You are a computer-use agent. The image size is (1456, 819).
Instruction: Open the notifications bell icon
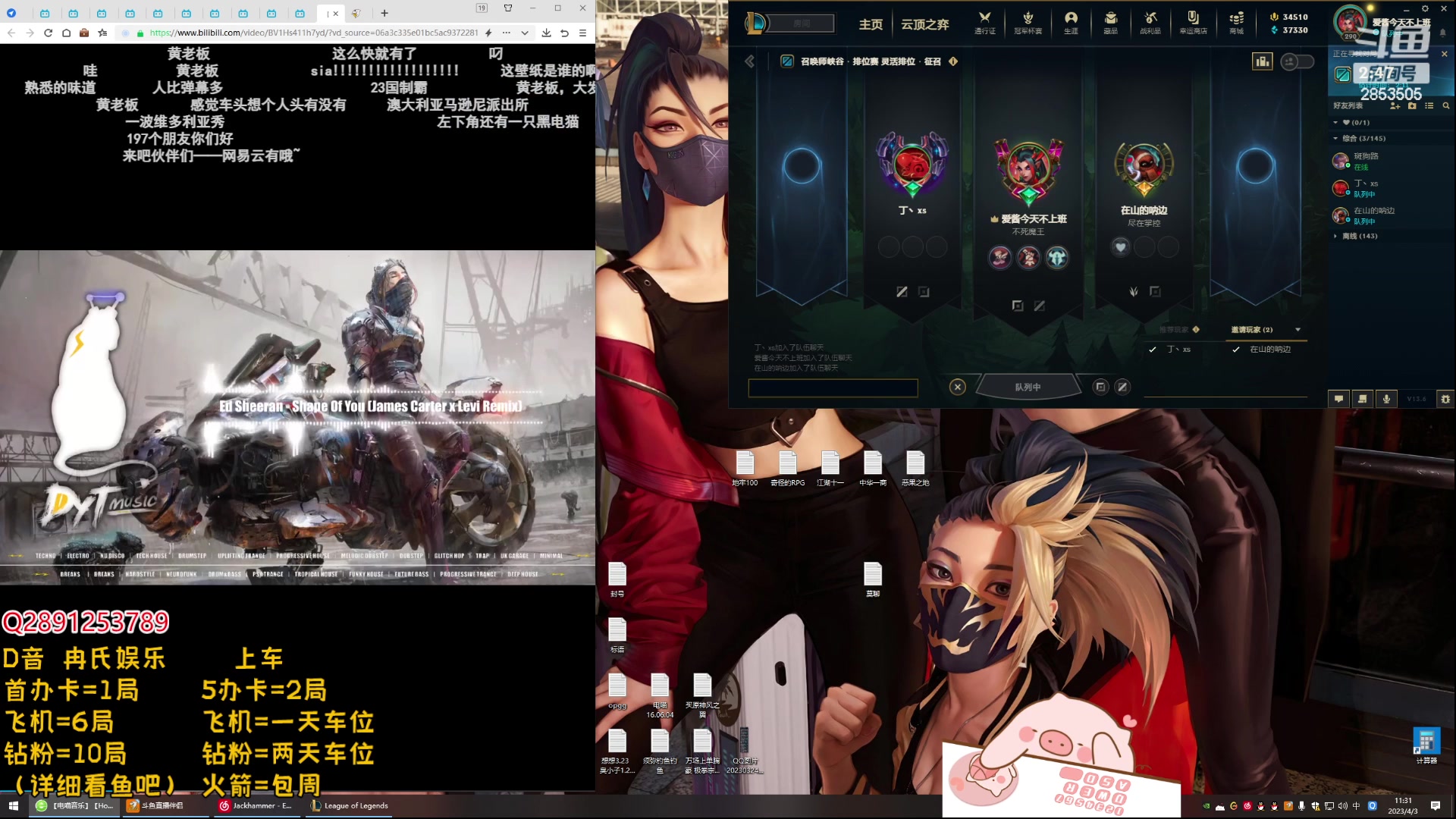coord(1443,33)
